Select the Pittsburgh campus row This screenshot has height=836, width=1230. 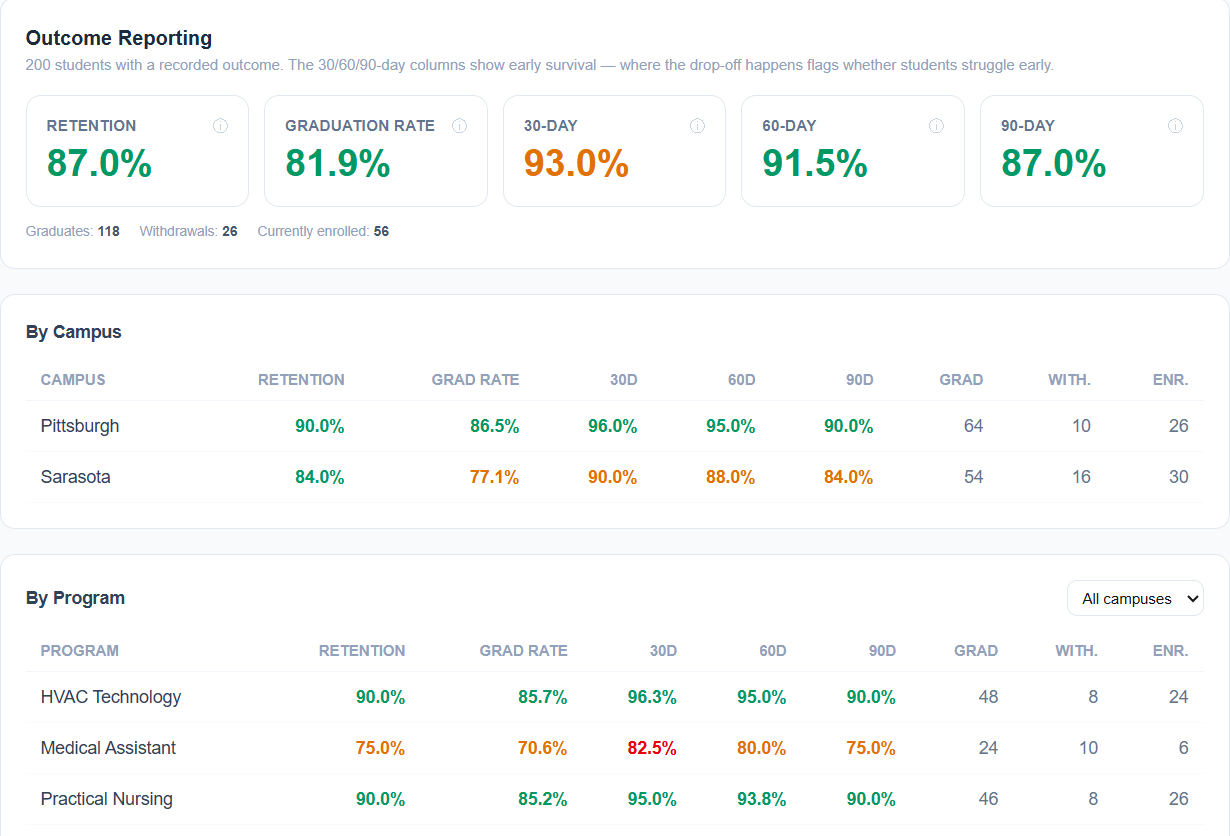click(615, 426)
